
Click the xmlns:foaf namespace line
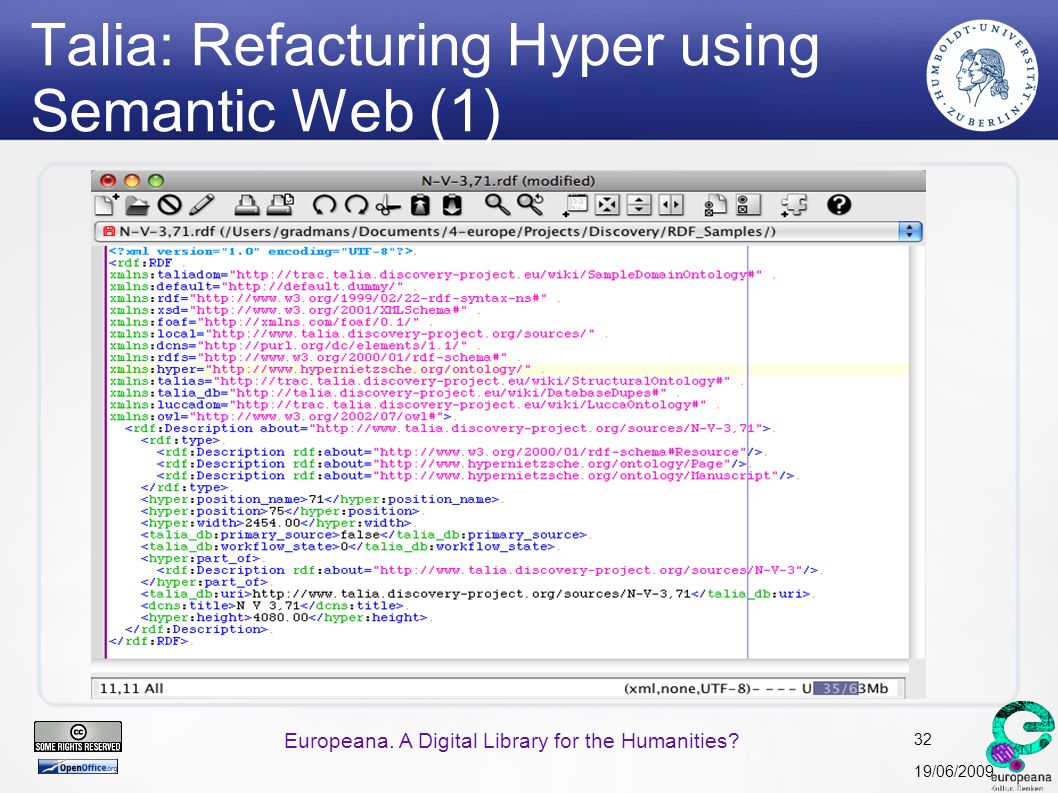coord(264,322)
